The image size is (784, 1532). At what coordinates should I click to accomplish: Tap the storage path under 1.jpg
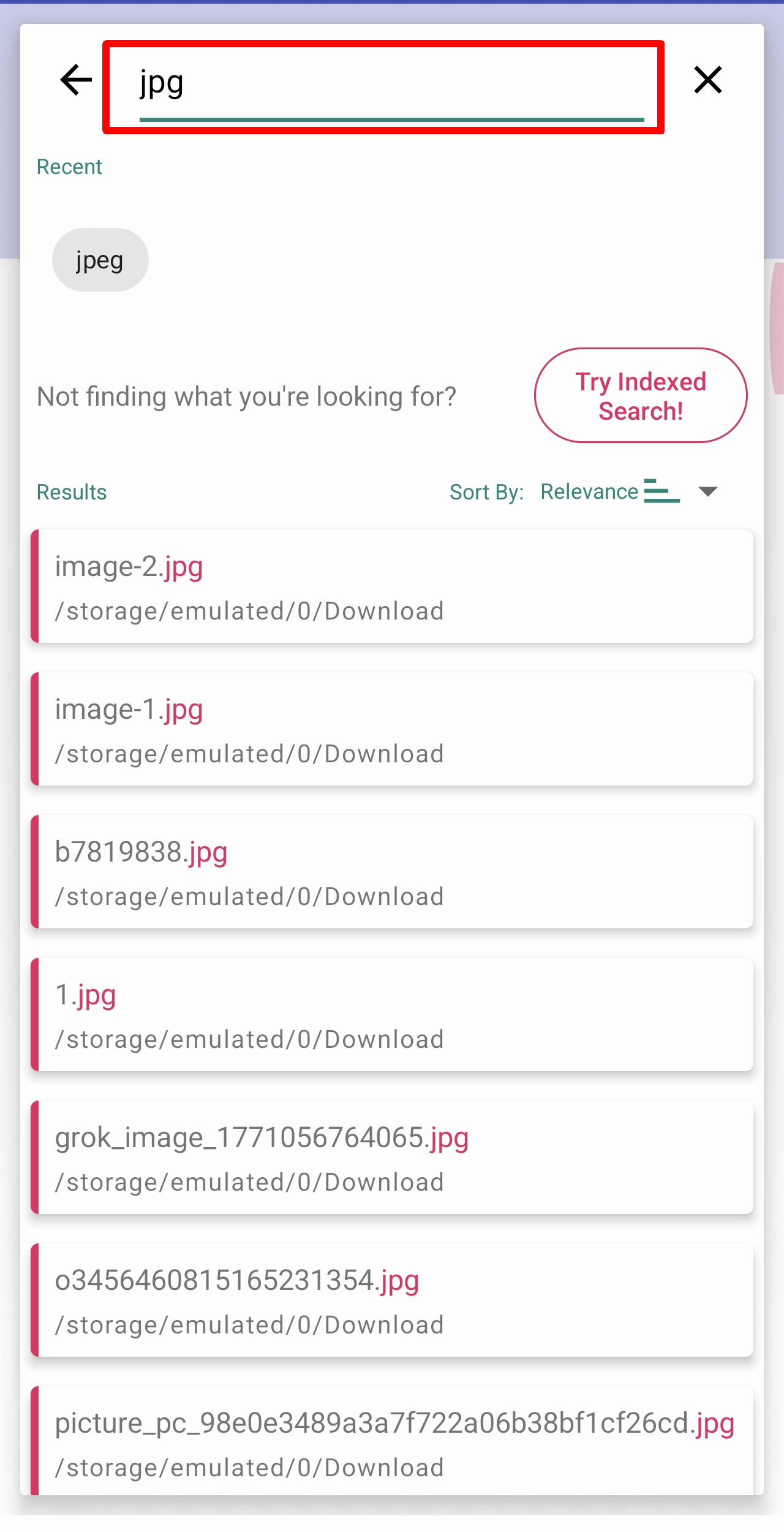[x=249, y=1040]
